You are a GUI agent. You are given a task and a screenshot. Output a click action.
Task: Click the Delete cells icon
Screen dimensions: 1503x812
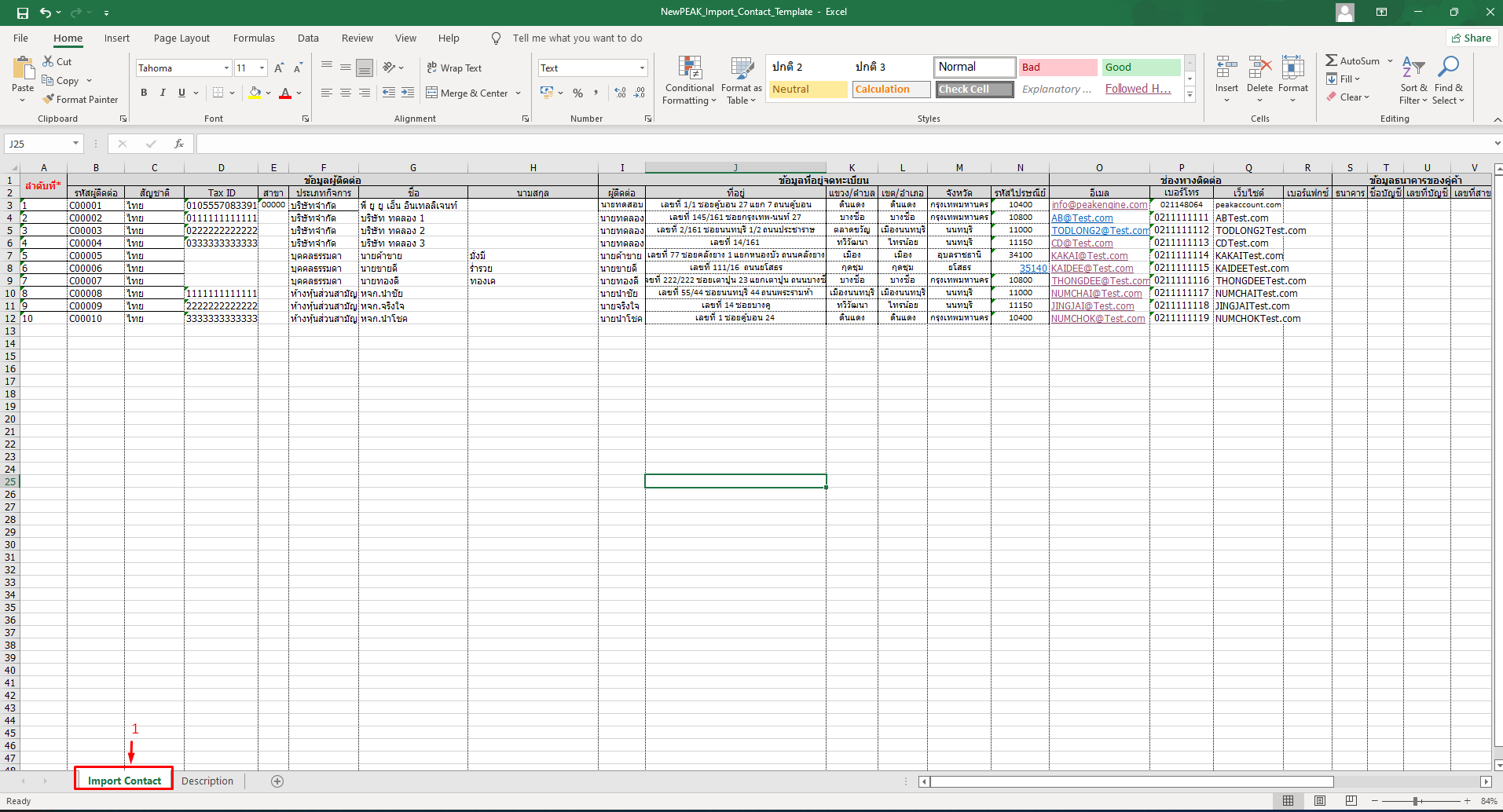pos(1259,68)
